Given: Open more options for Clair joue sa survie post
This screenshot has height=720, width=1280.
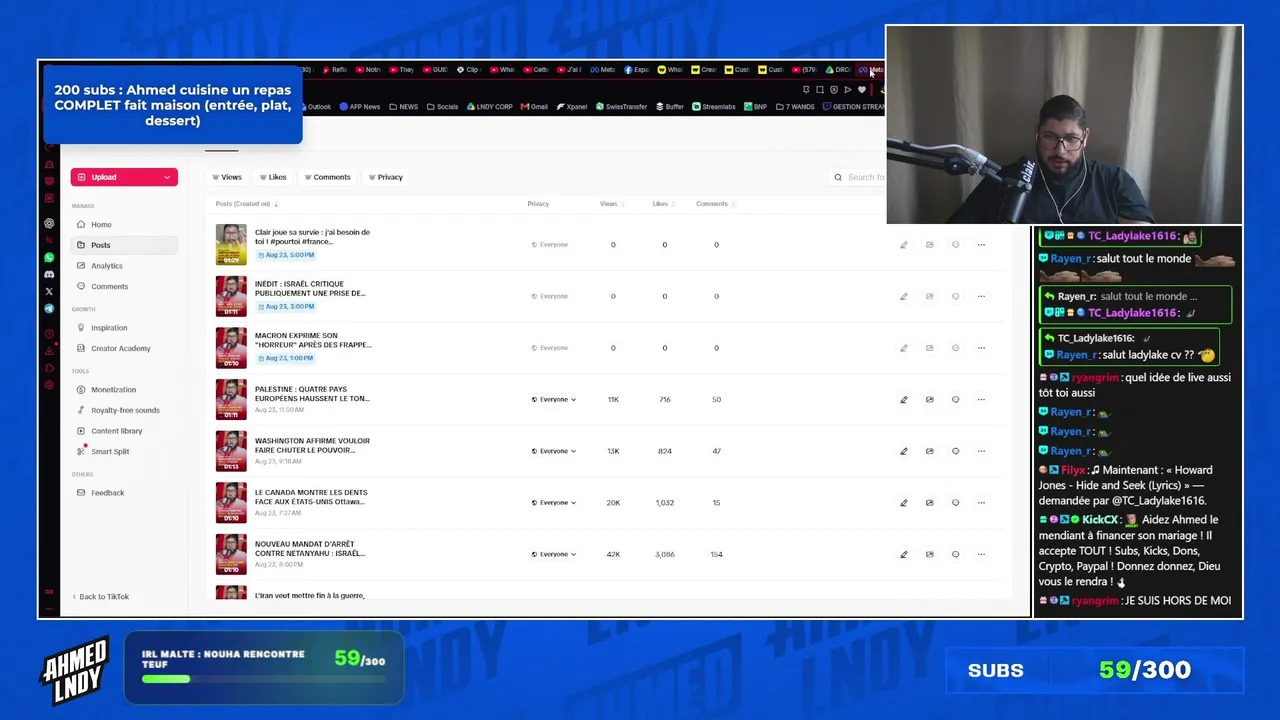Looking at the screenshot, I should tap(981, 245).
